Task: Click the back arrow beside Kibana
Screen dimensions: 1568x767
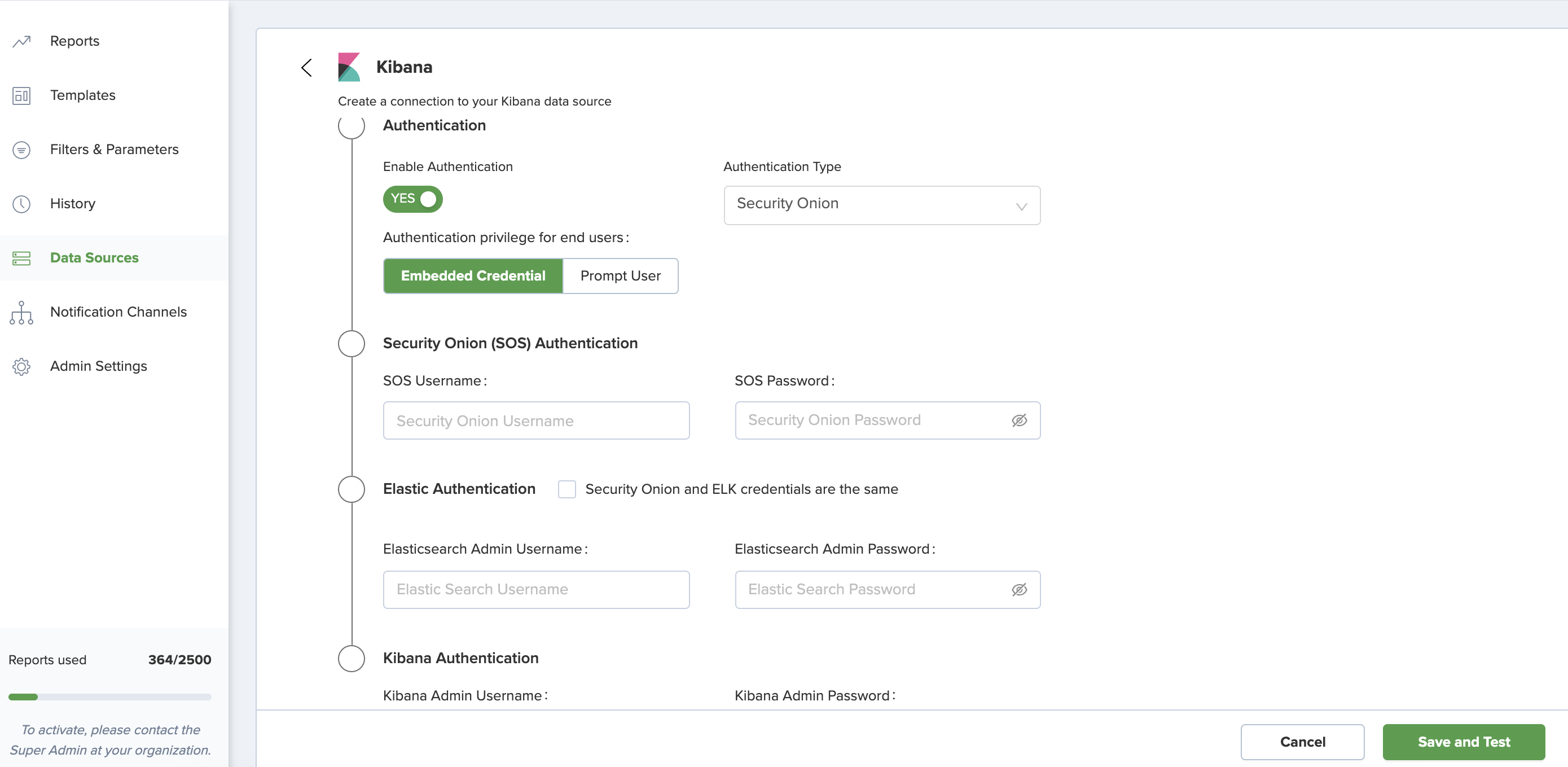Action: (x=307, y=68)
